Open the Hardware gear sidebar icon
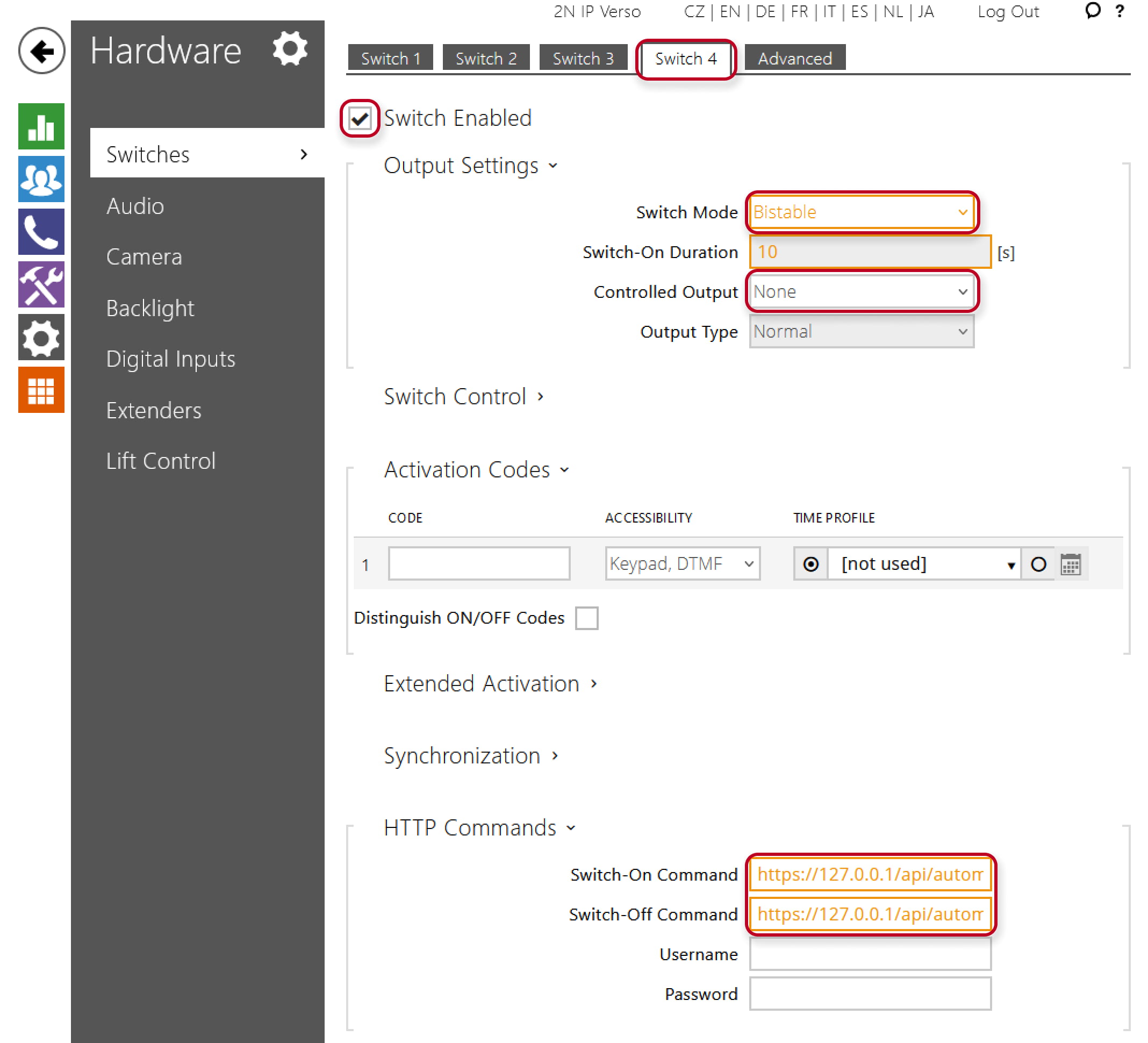This screenshot has width=1148, height=1043. [x=41, y=337]
